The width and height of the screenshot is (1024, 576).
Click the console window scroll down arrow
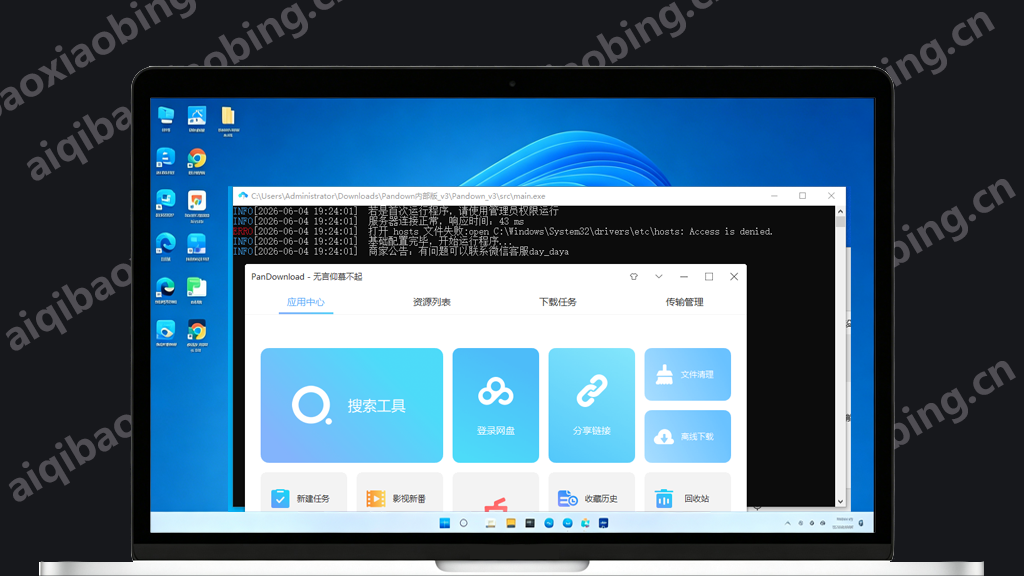coord(840,502)
